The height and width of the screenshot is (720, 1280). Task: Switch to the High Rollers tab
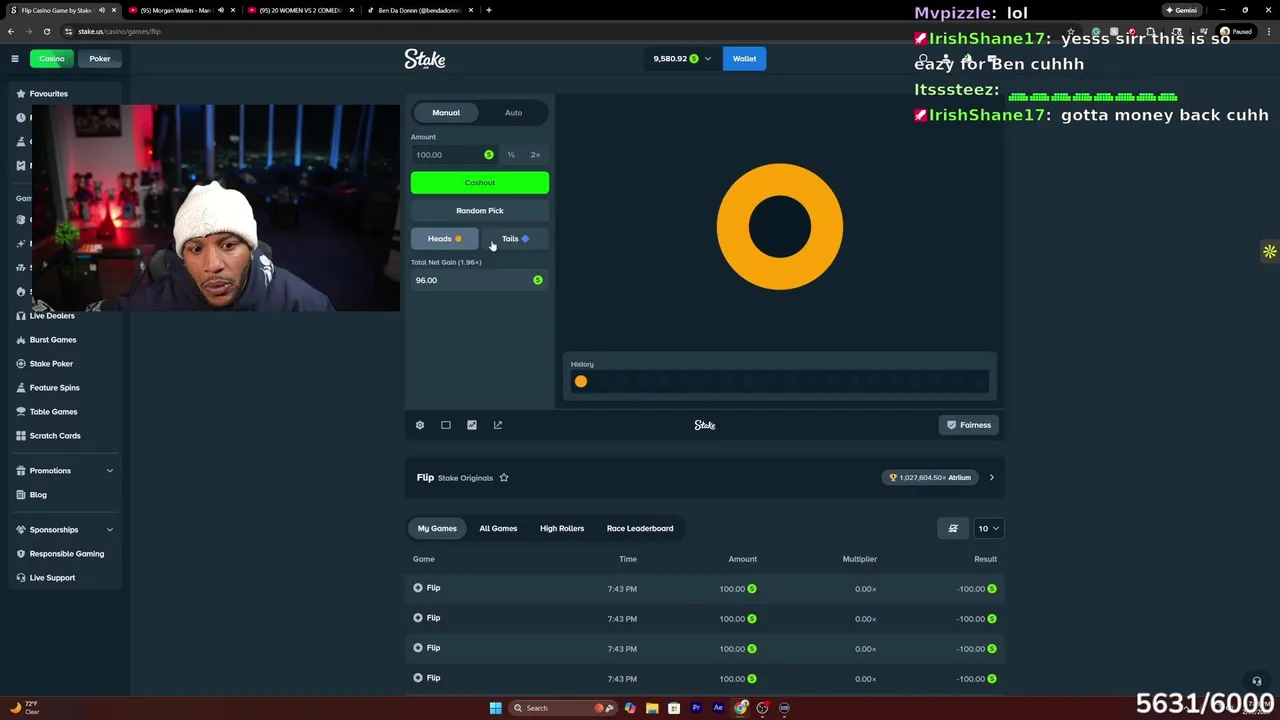562,528
